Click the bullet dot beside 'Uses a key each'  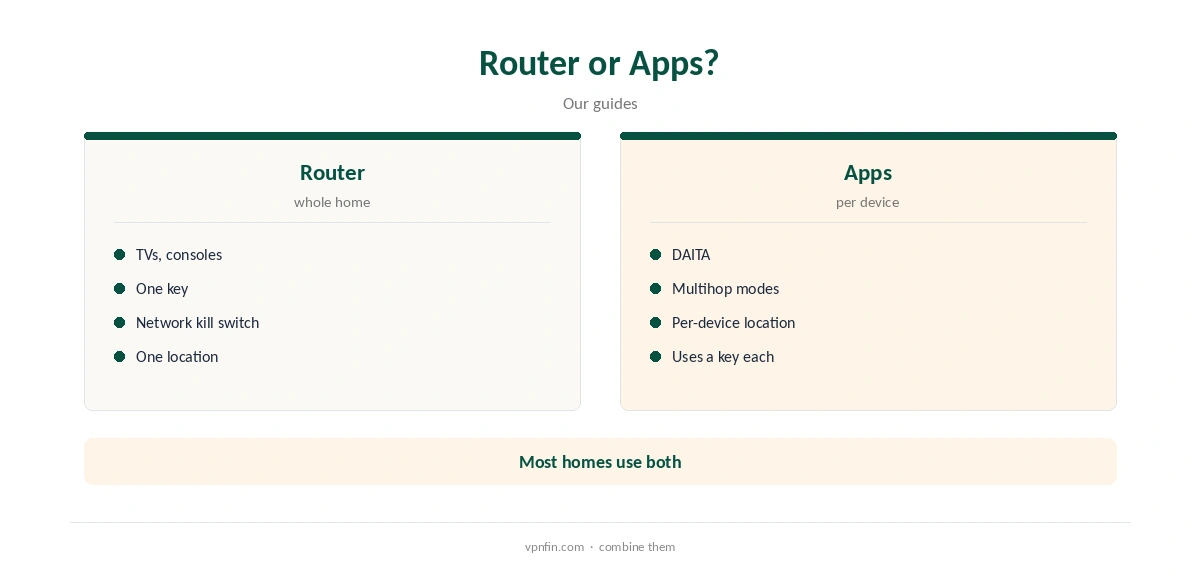pos(656,357)
